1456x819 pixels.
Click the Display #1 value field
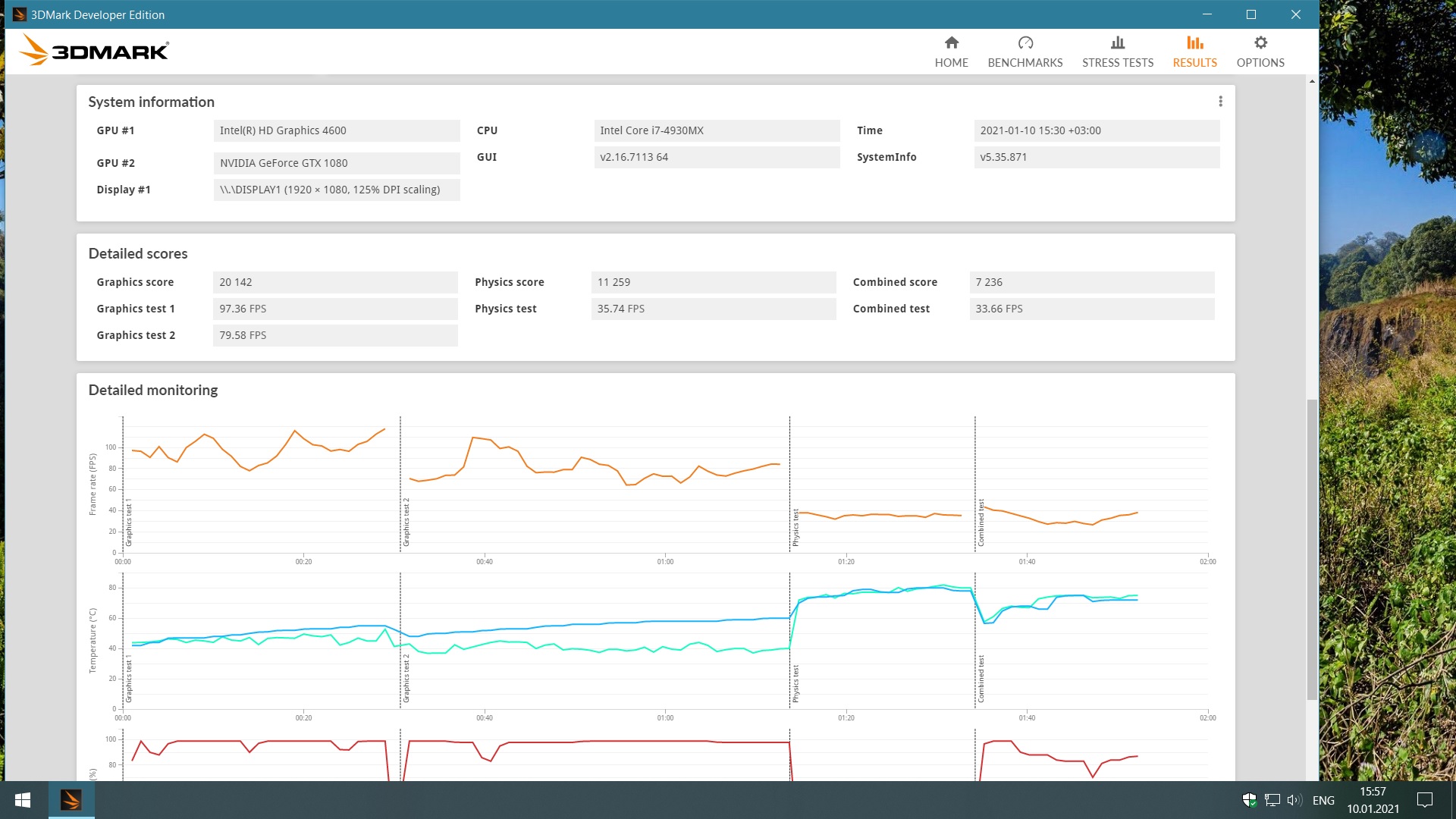coord(337,190)
